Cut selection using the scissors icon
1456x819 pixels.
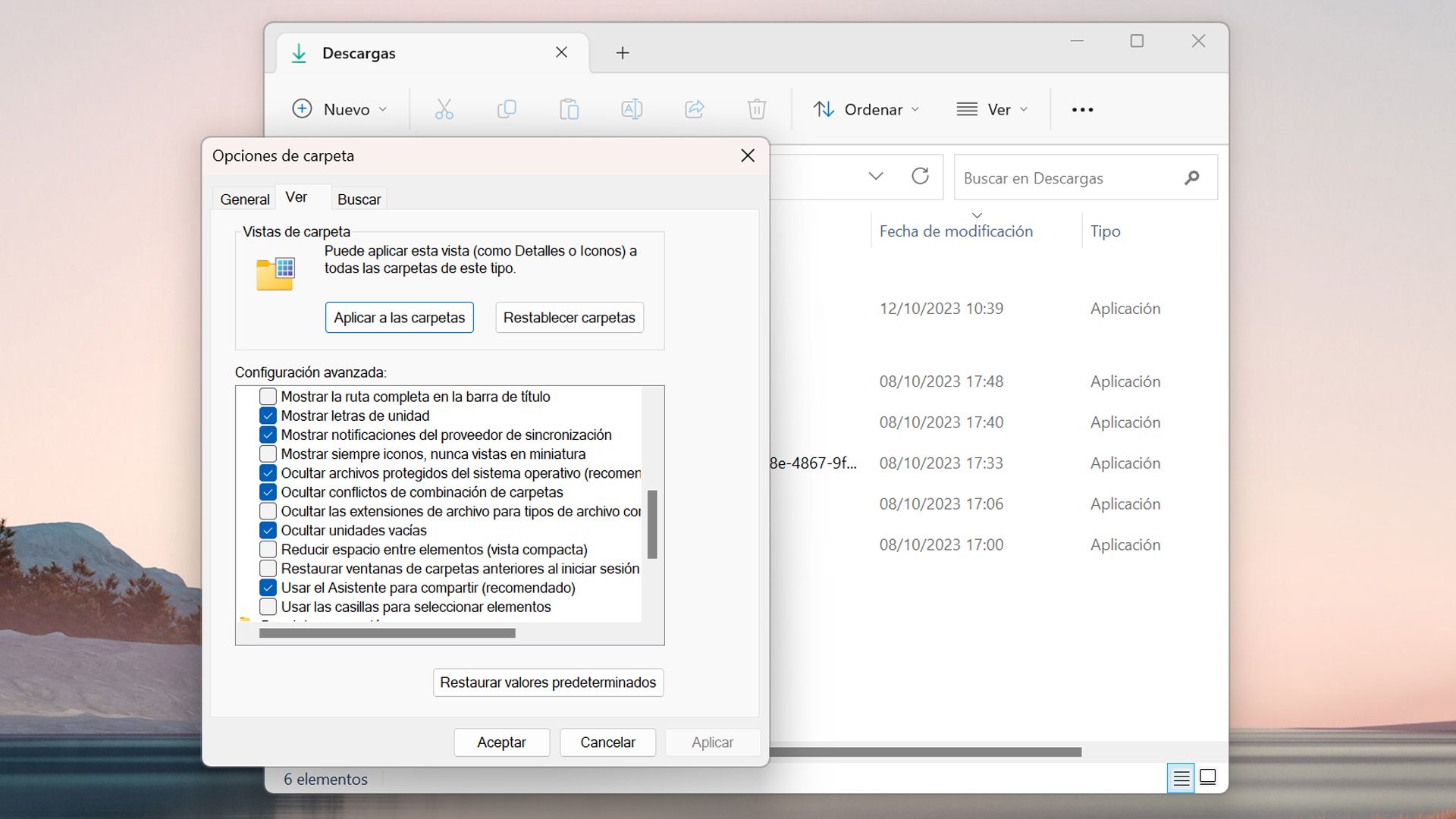click(x=444, y=108)
